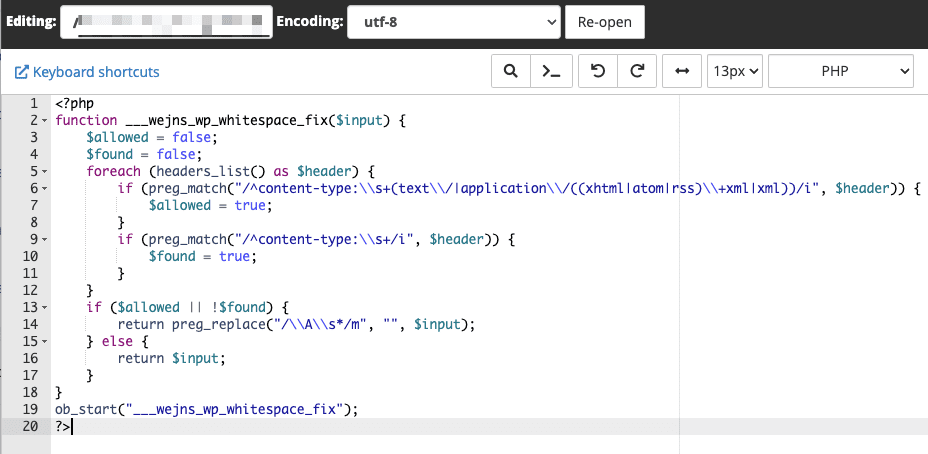Open the PHP language mode dropdown

point(840,72)
